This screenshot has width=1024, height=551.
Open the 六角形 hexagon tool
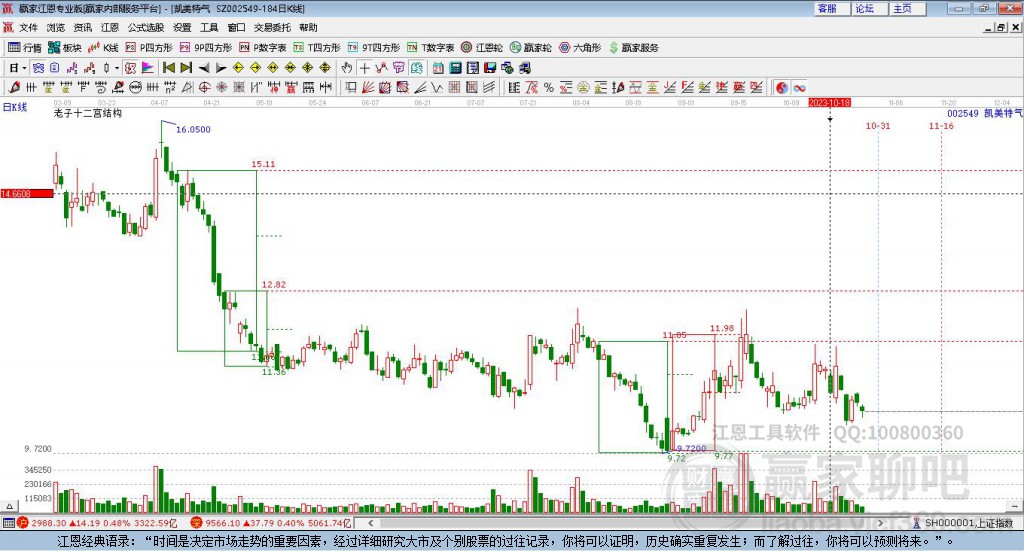(x=580, y=48)
